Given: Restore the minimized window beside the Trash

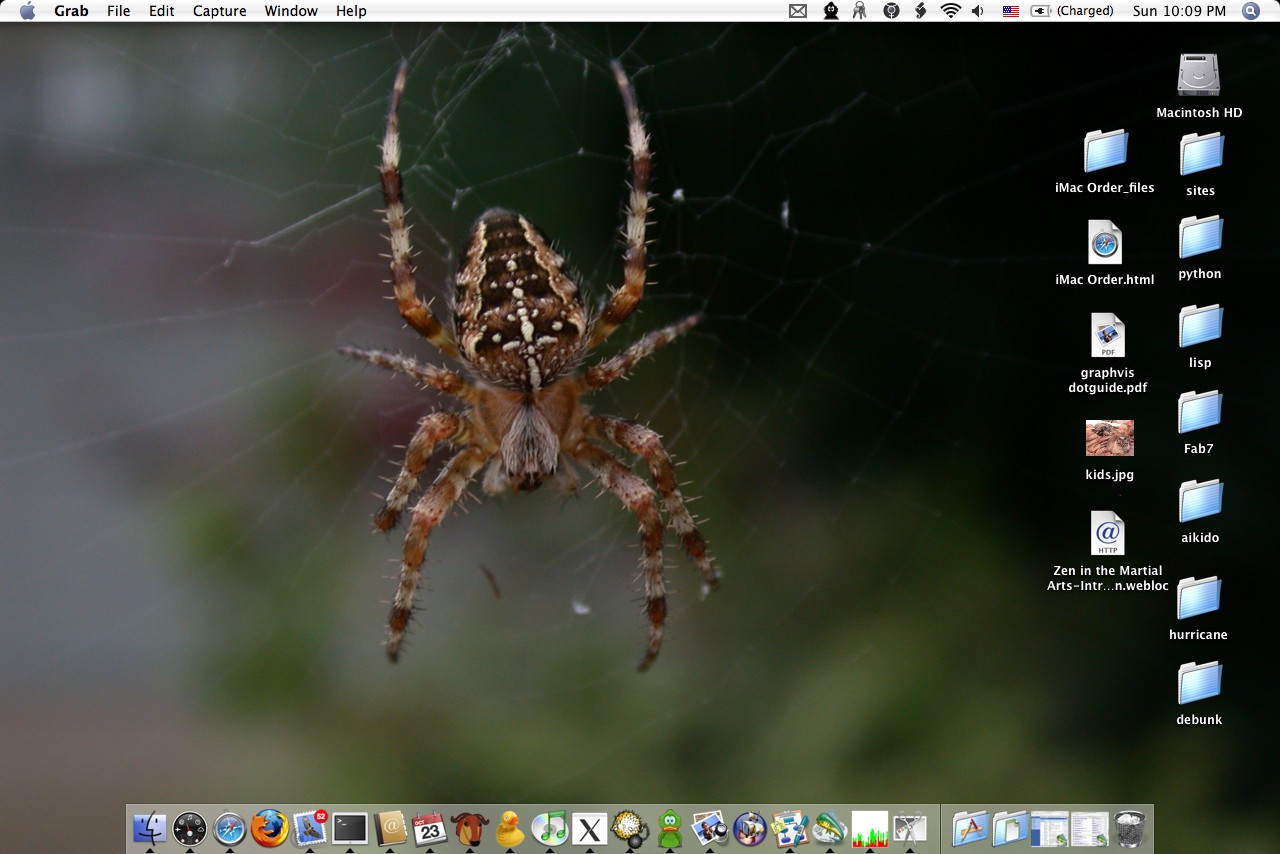Looking at the screenshot, I should [x=1090, y=828].
